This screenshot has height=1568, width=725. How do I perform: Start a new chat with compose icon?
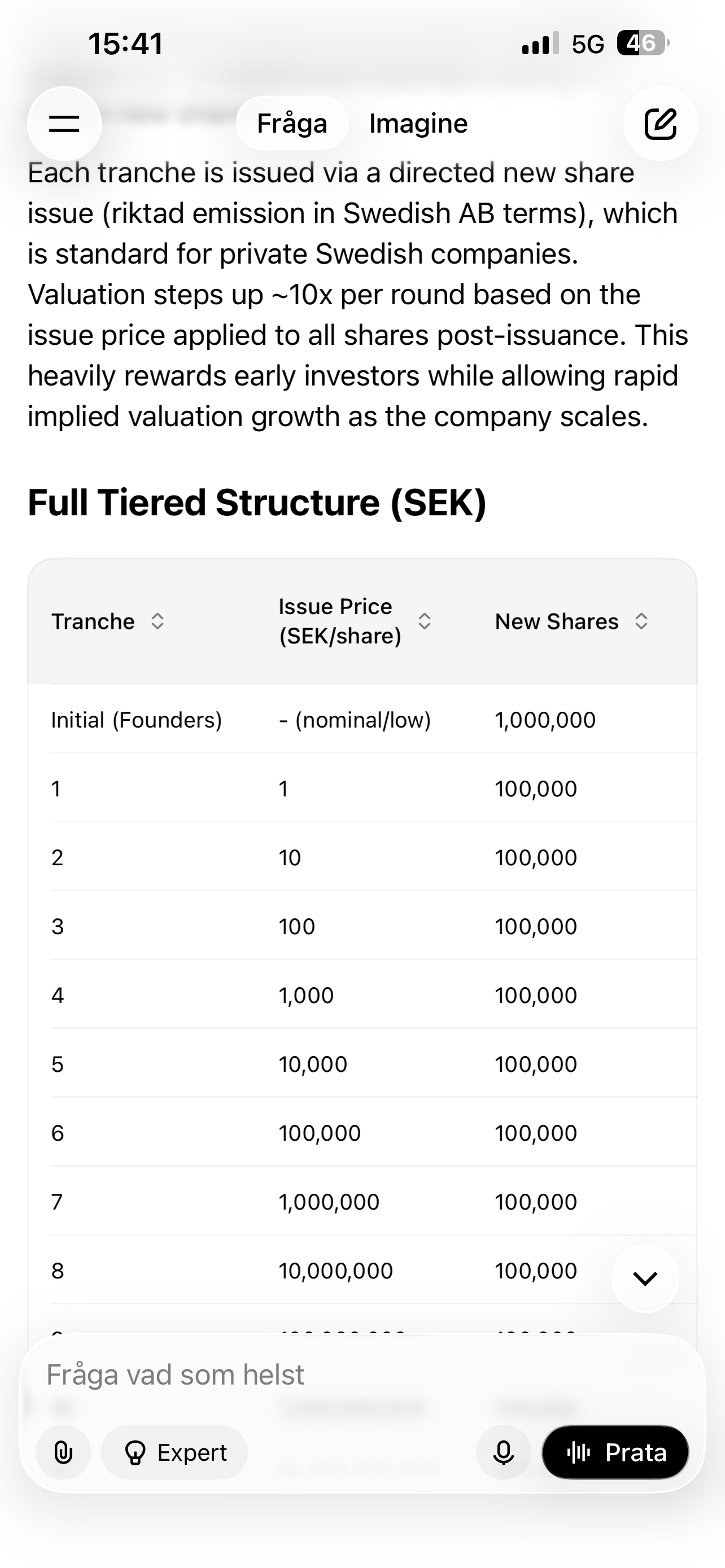[661, 124]
